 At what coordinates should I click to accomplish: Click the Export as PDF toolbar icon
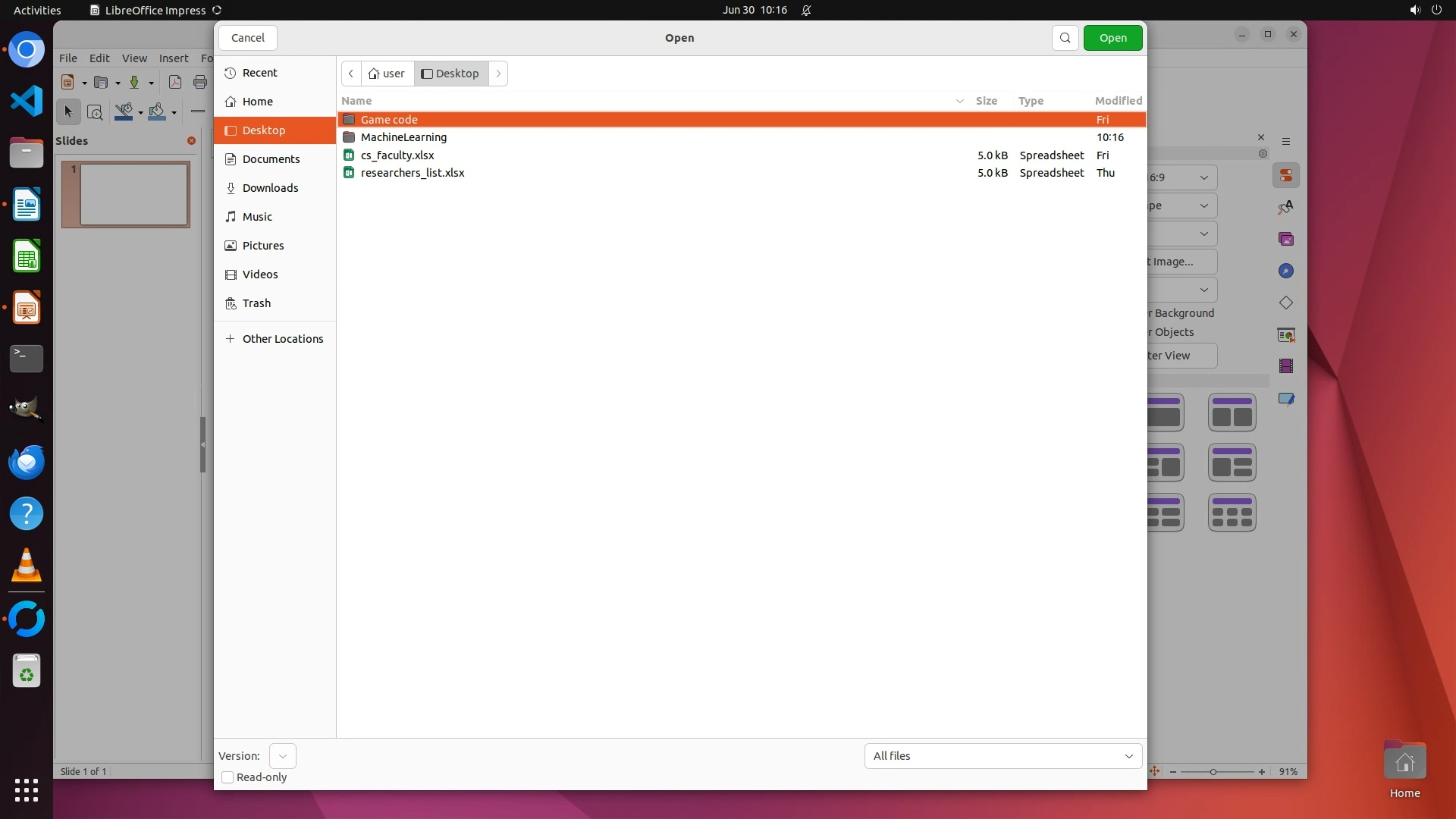click(x=175, y=83)
